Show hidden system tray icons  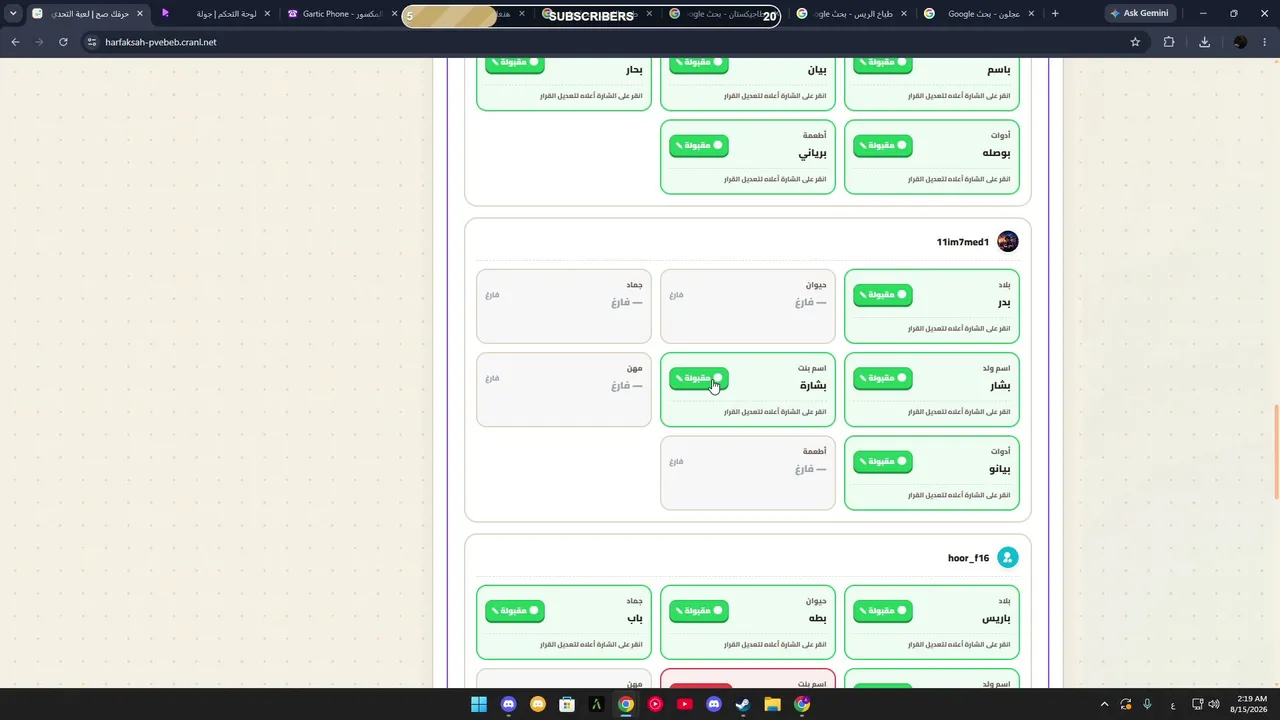point(1104,704)
